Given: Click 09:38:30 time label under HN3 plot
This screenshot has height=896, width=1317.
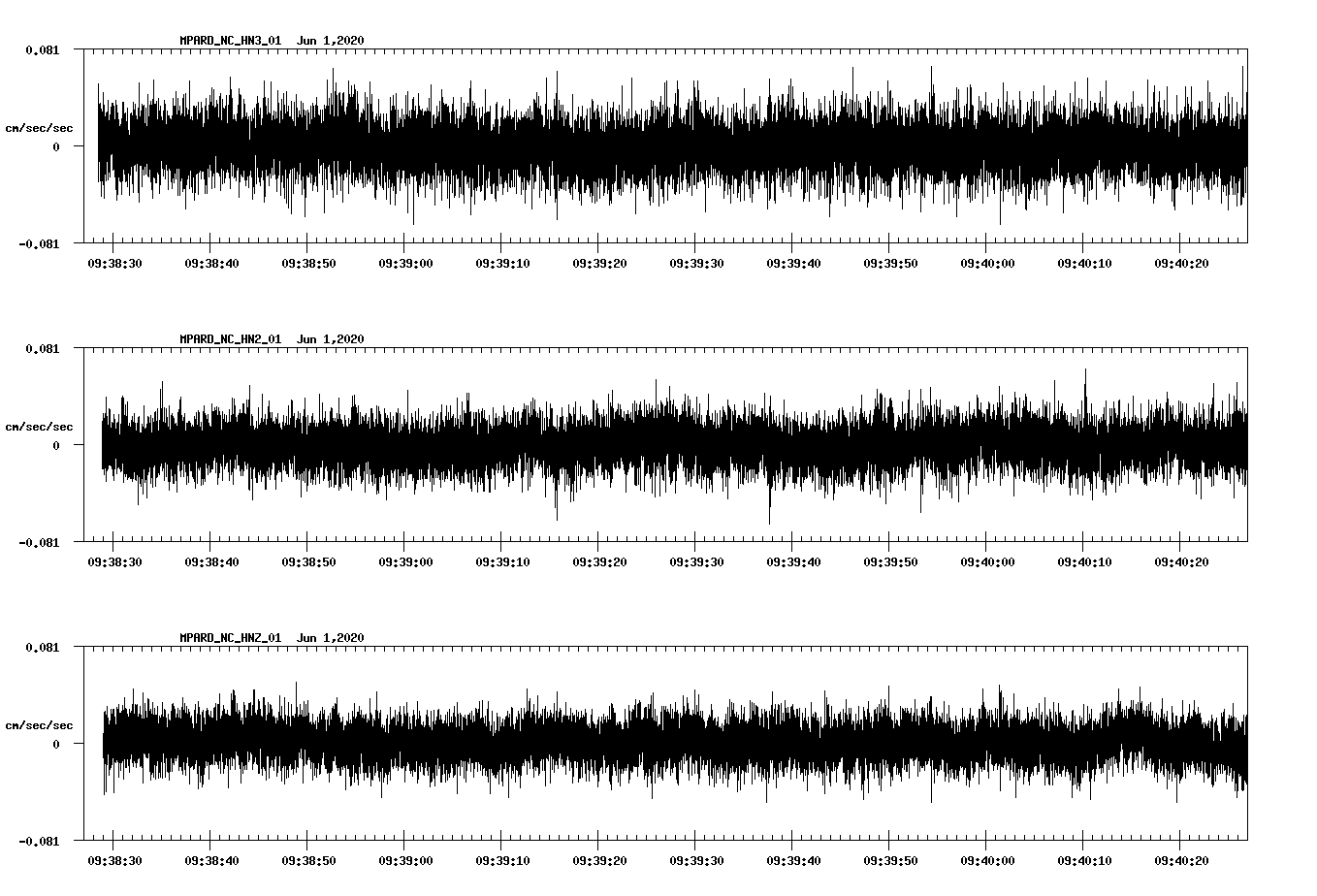Looking at the screenshot, I should 114,263.
